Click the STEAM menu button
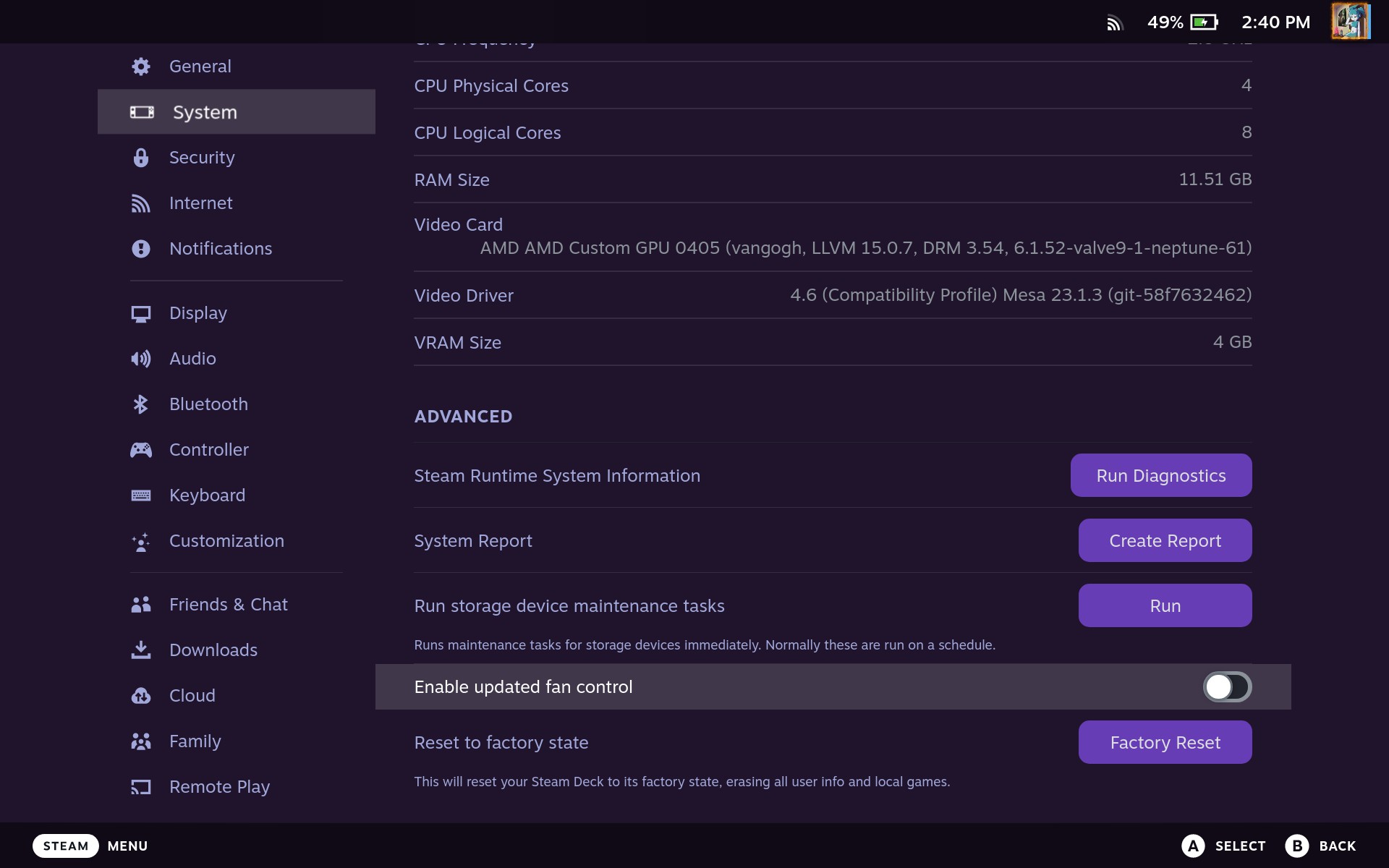This screenshot has width=1389, height=868. pos(66,846)
